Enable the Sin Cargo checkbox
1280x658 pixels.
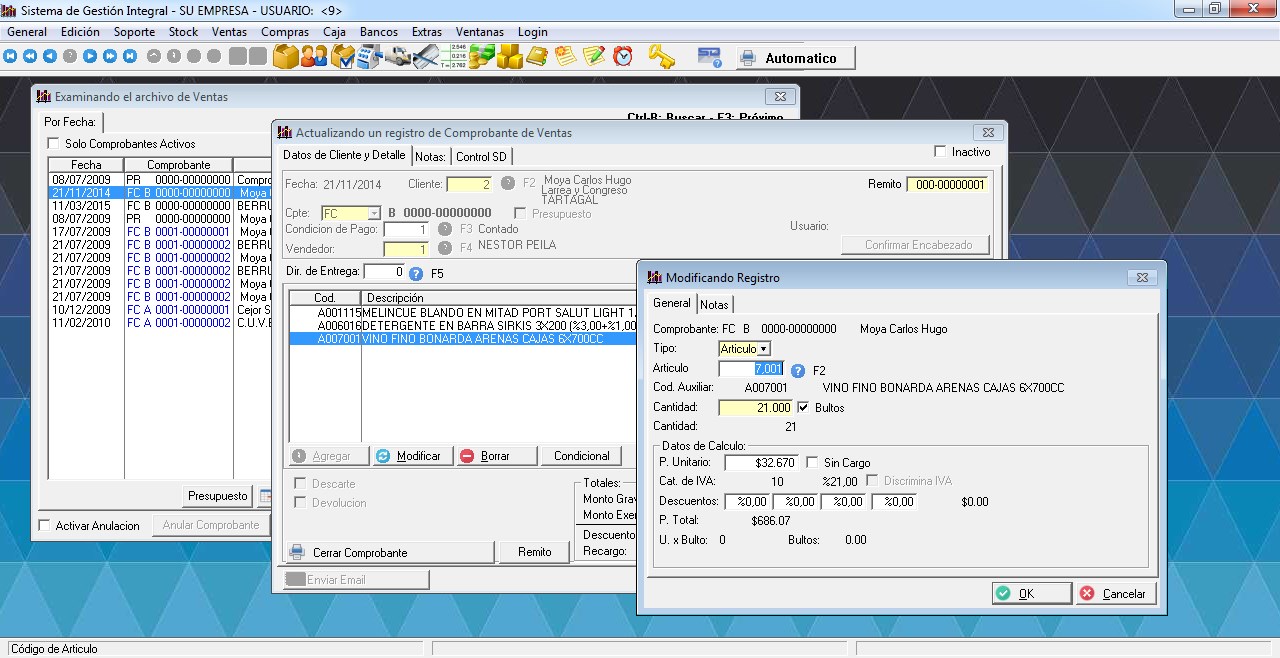812,463
